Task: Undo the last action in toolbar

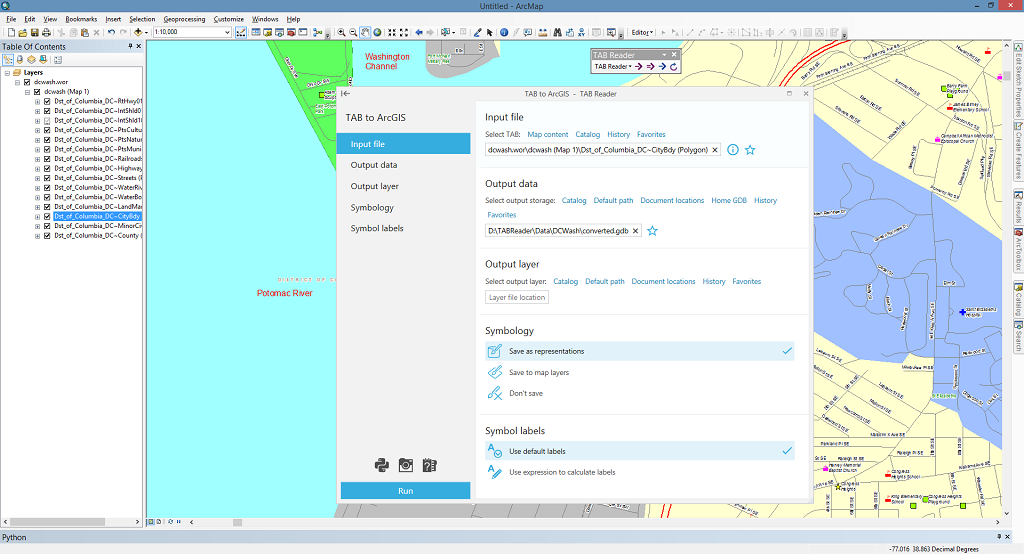Action: 111,32
